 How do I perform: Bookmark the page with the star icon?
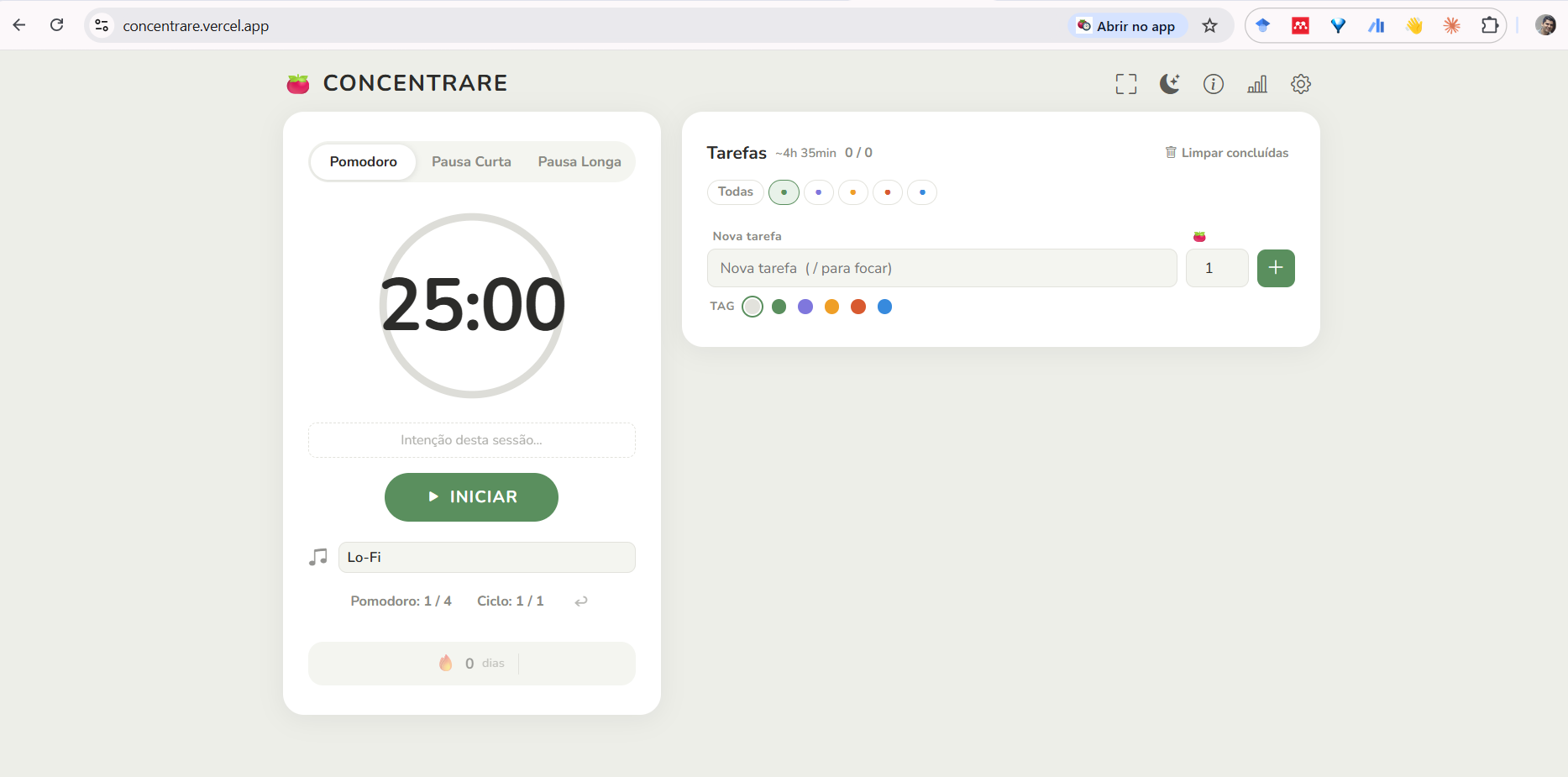click(x=1209, y=26)
